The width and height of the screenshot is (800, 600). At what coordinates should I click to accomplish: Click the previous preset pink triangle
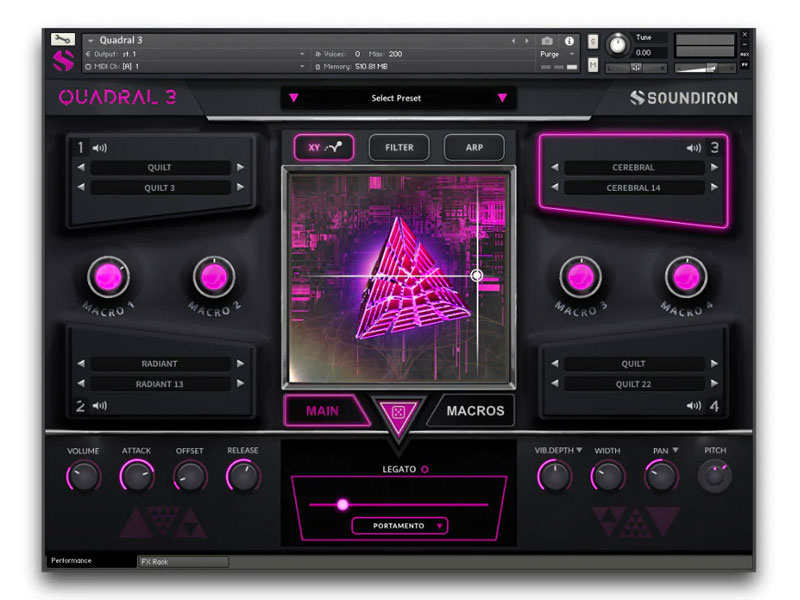pyautogui.click(x=294, y=97)
